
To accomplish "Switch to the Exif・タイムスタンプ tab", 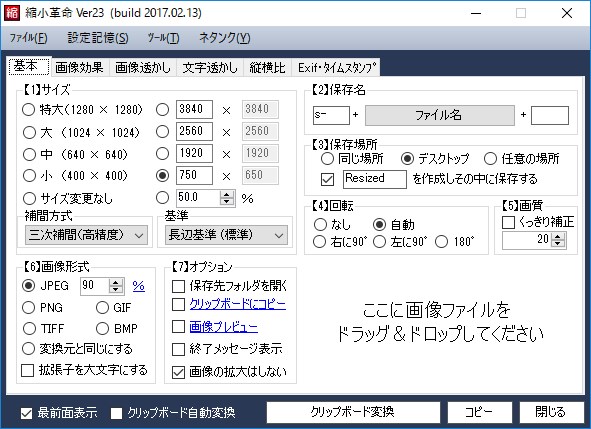I will pyautogui.click(x=337, y=67).
